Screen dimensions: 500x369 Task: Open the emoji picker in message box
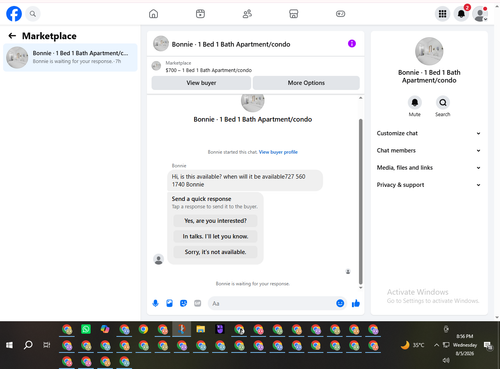340,303
